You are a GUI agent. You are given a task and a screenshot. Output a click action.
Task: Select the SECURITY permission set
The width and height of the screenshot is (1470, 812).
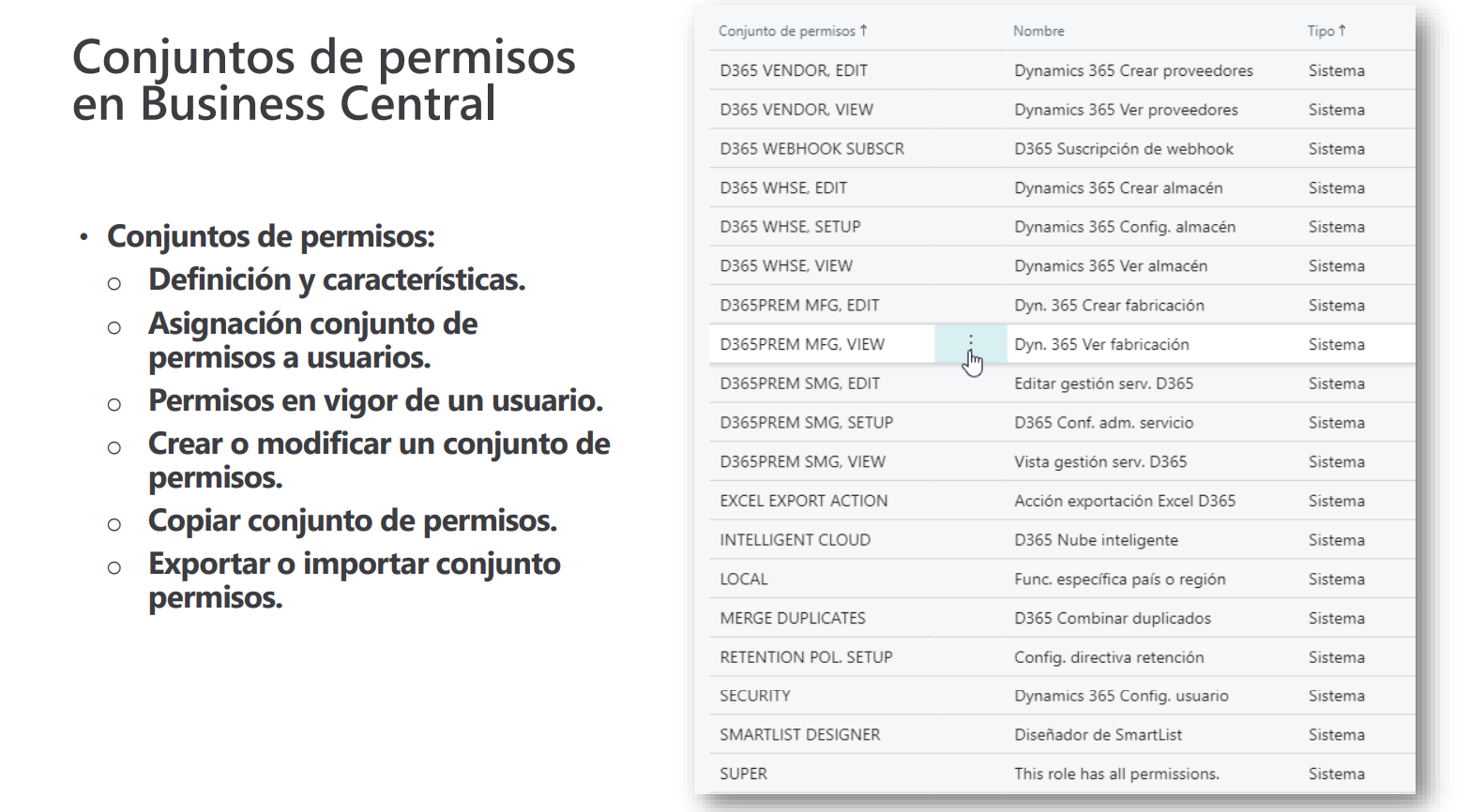click(x=755, y=696)
